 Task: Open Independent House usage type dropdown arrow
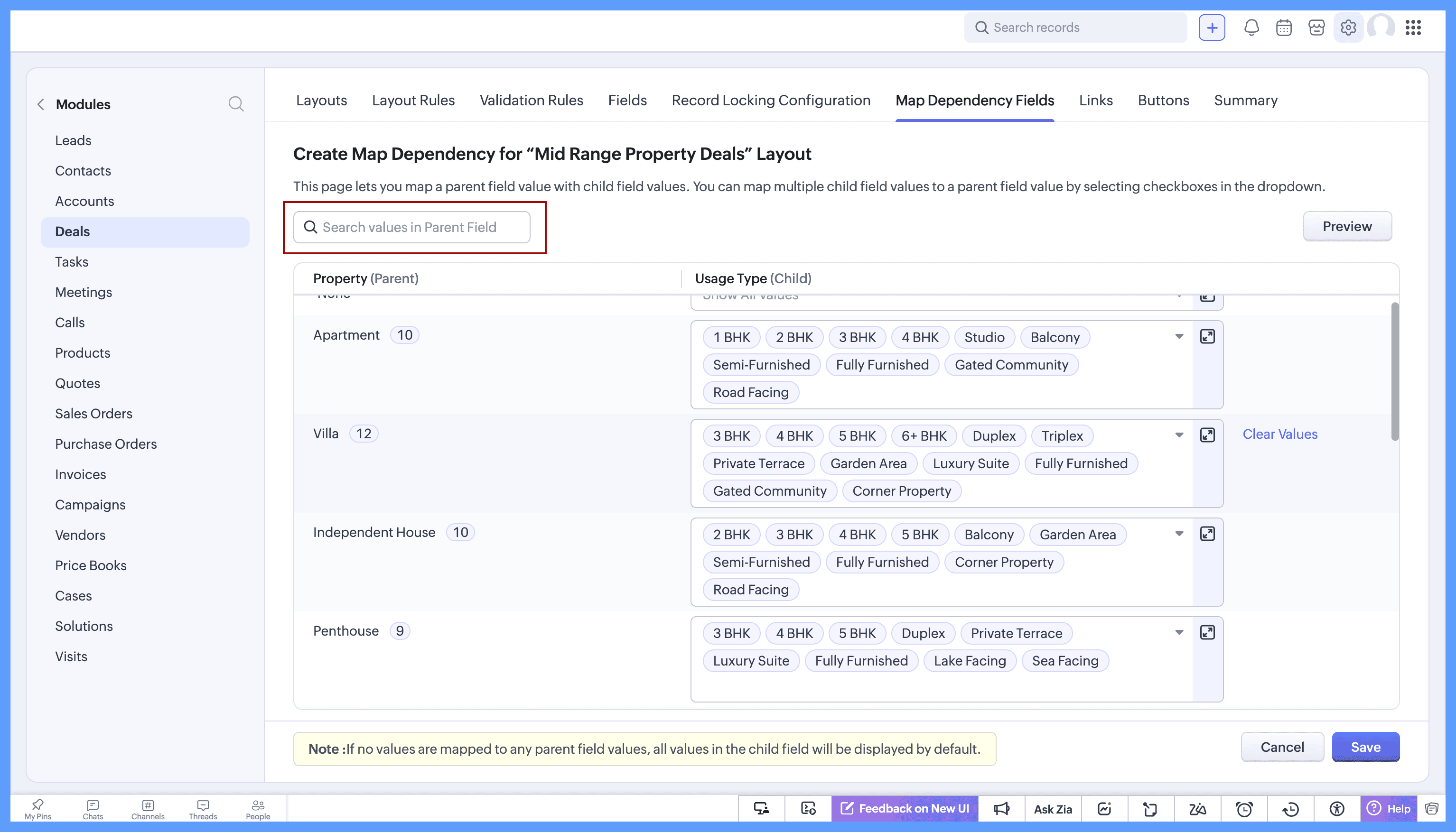pyautogui.click(x=1179, y=534)
